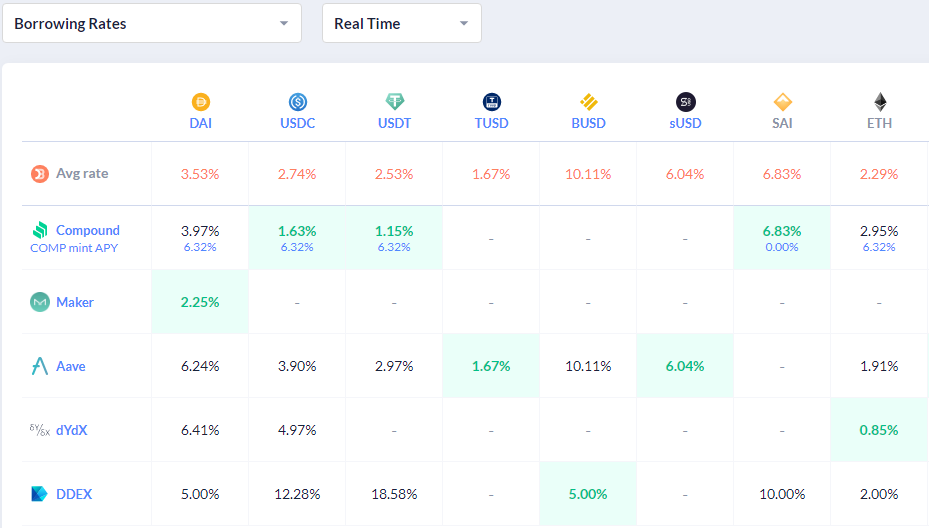Open the Real Time dropdown
This screenshot has height=528, width=929.
(x=402, y=23)
